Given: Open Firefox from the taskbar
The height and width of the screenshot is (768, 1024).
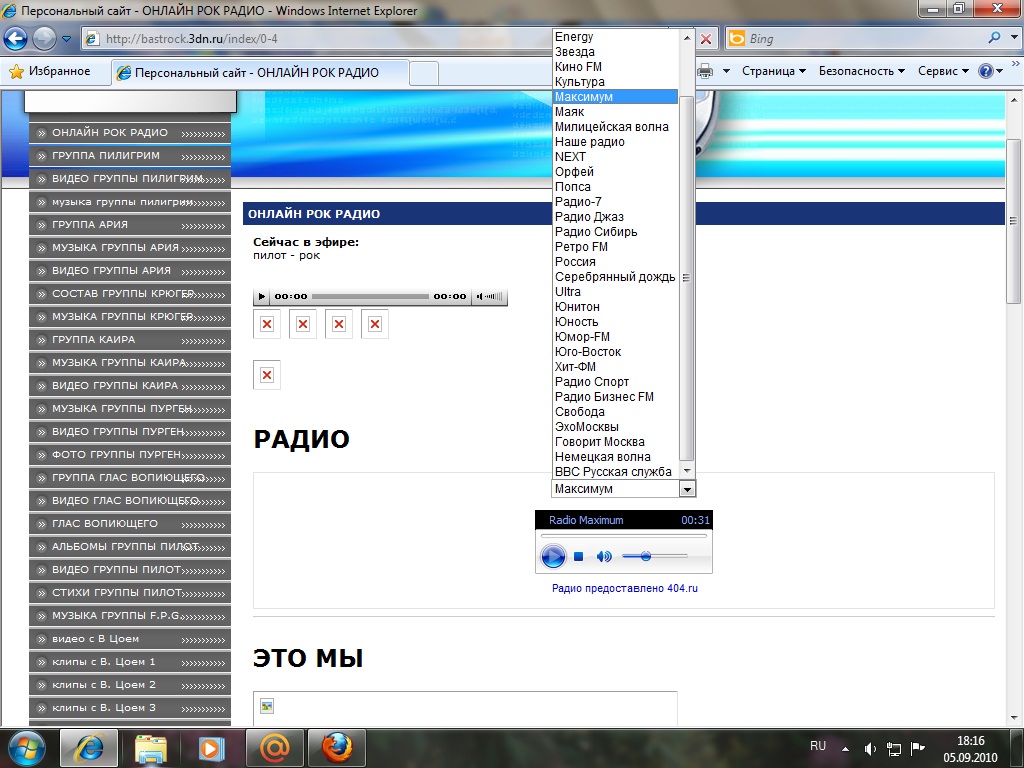Looking at the screenshot, I should [x=336, y=748].
